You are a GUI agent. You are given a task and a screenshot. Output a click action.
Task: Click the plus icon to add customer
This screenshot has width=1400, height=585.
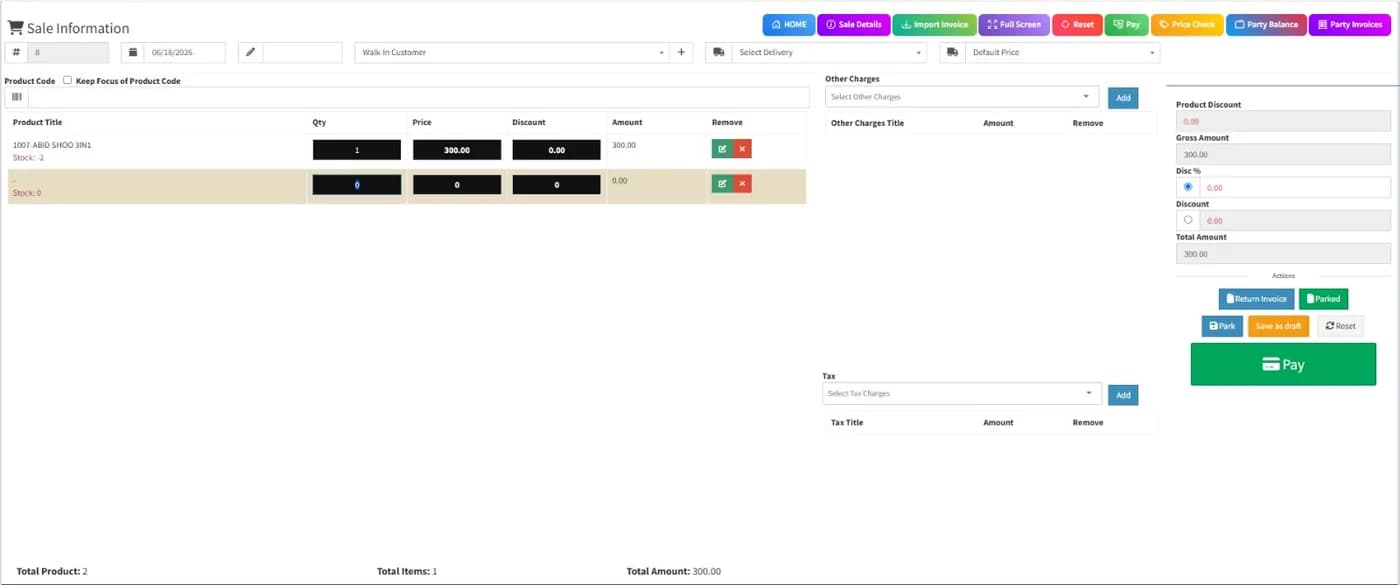(681, 52)
